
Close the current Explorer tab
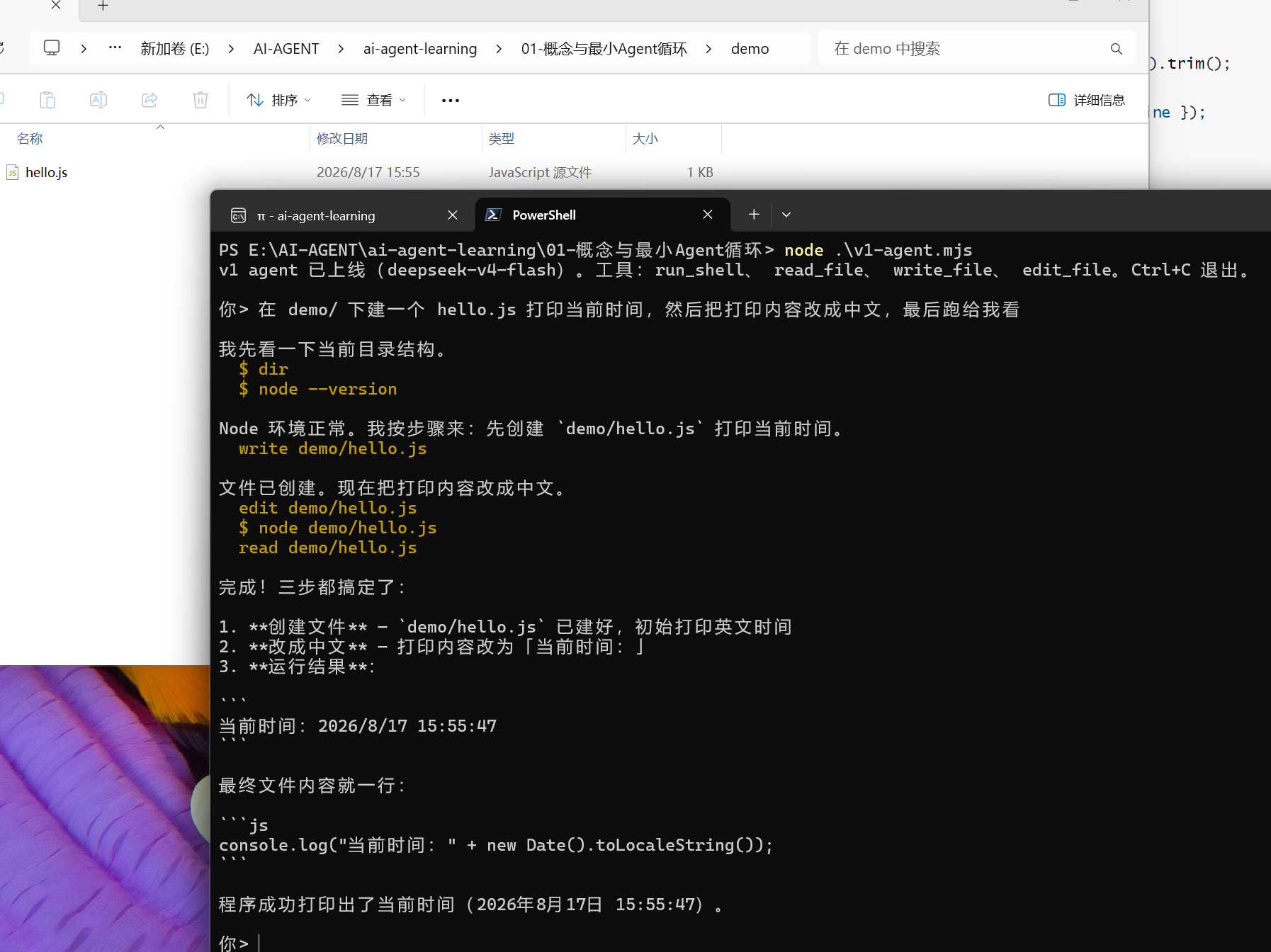[57, 6]
